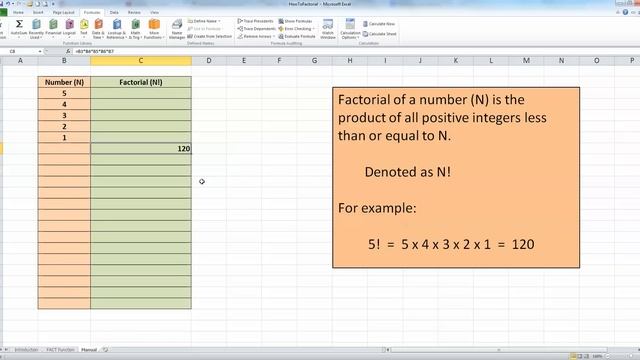Open Calculation Options dropdown
Viewport: 640px width, 360px height.
click(x=350, y=29)
